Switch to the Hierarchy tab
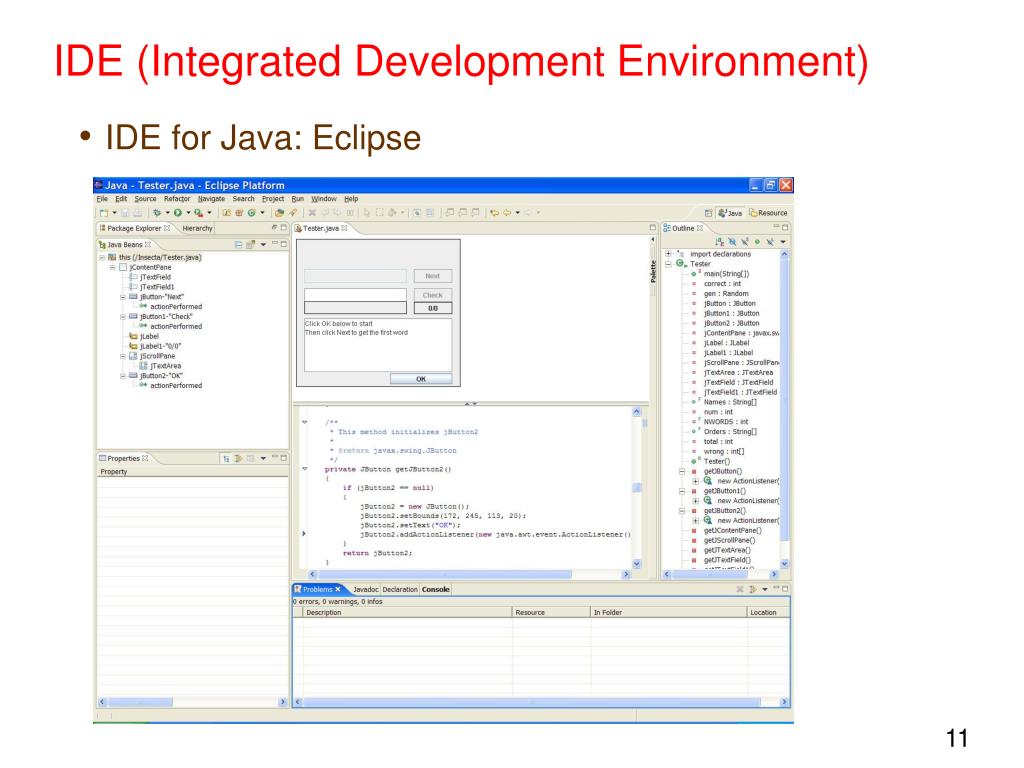This screenshot has width=1024, height=768. [197, 229]
